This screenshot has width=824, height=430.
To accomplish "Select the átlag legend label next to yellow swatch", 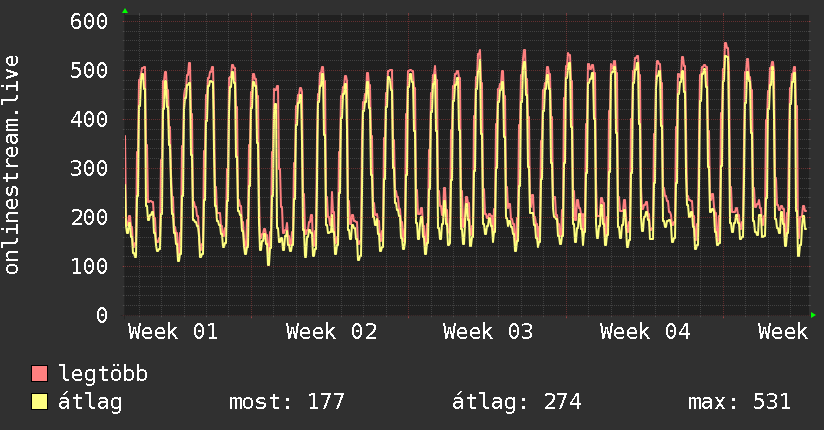I will 91,402.
